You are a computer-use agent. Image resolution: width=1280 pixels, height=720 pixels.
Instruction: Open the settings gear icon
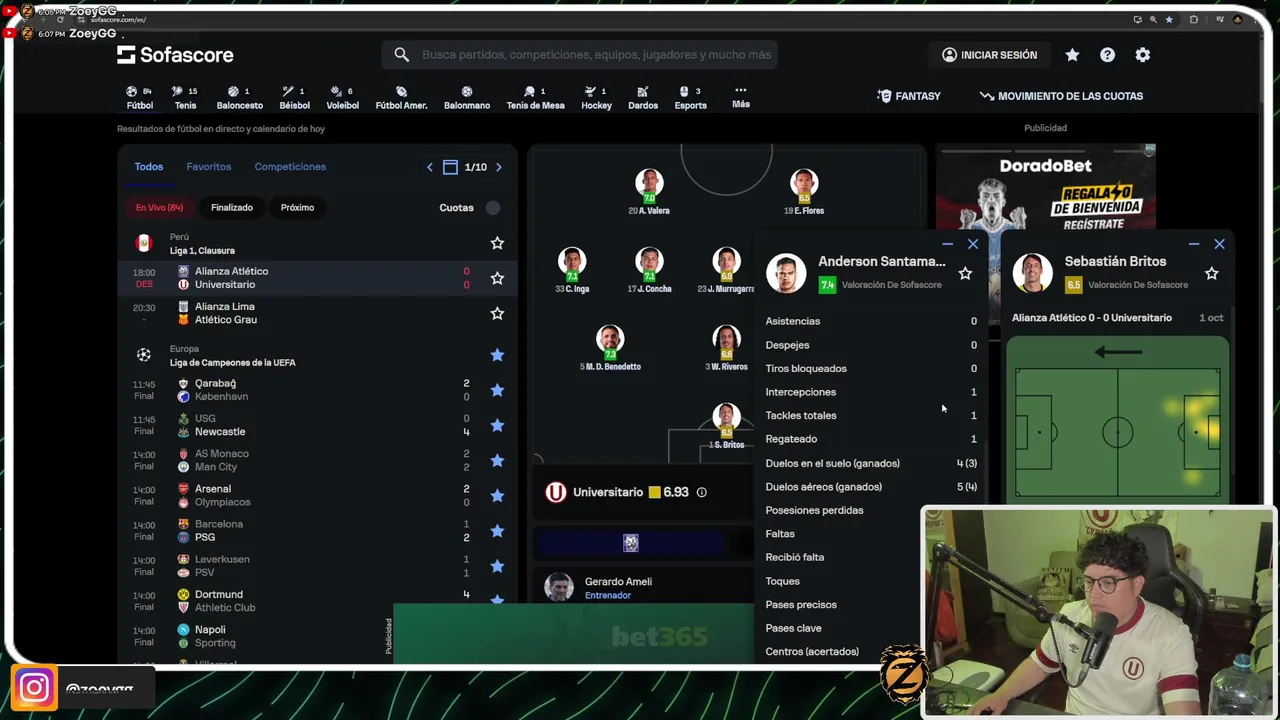(x=1143, y=55)
